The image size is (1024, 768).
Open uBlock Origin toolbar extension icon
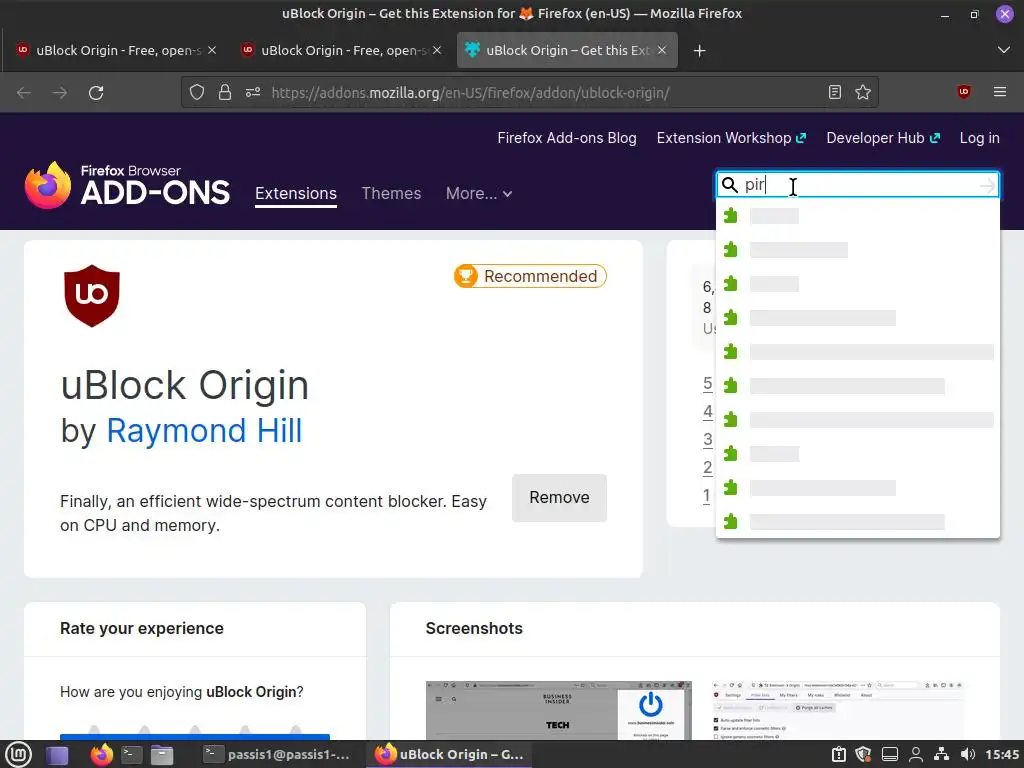tap(964, 92)
